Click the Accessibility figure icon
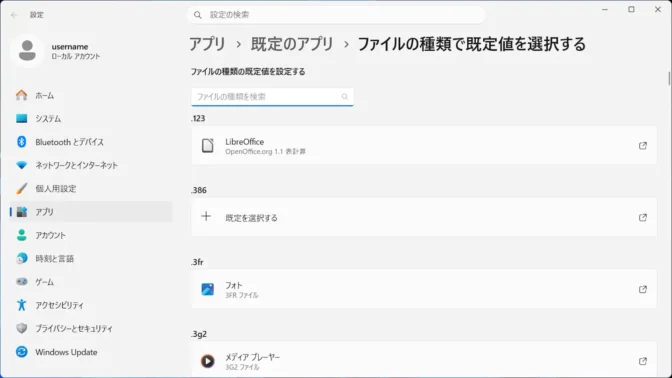Screen dimensions: 672x378 click(x=21, y=305)
